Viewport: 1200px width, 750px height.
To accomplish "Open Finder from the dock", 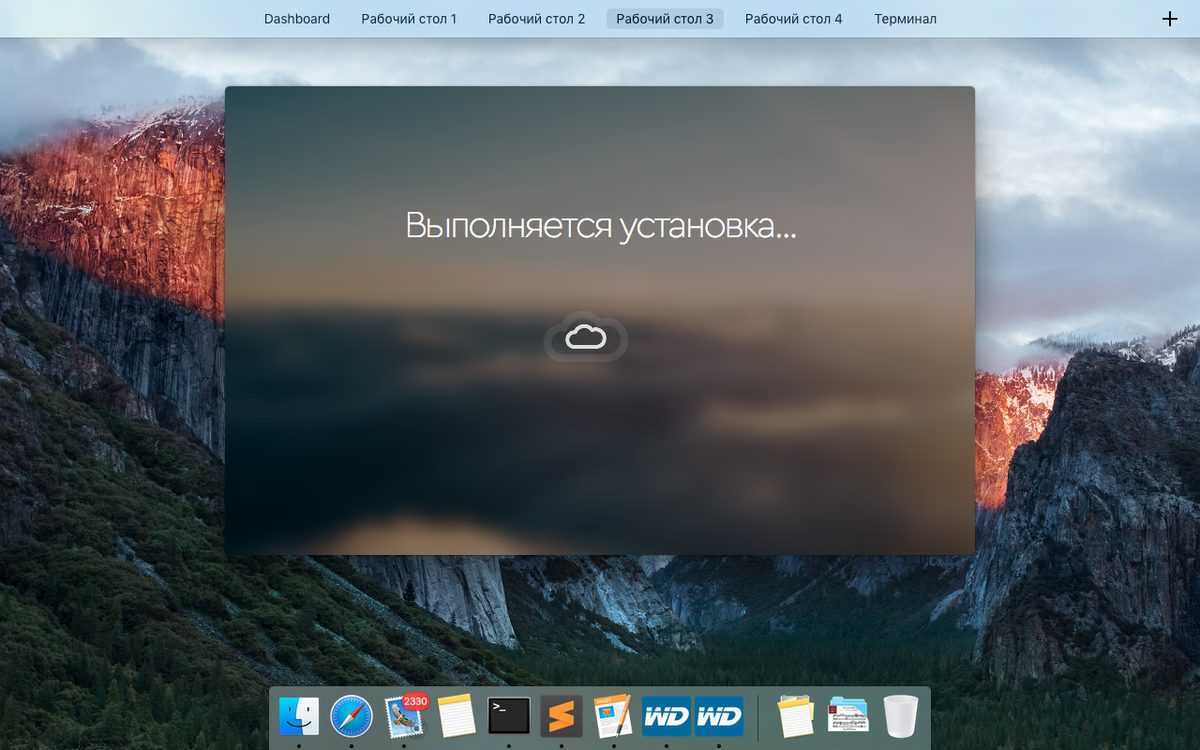I will click(x=299, y=716).
